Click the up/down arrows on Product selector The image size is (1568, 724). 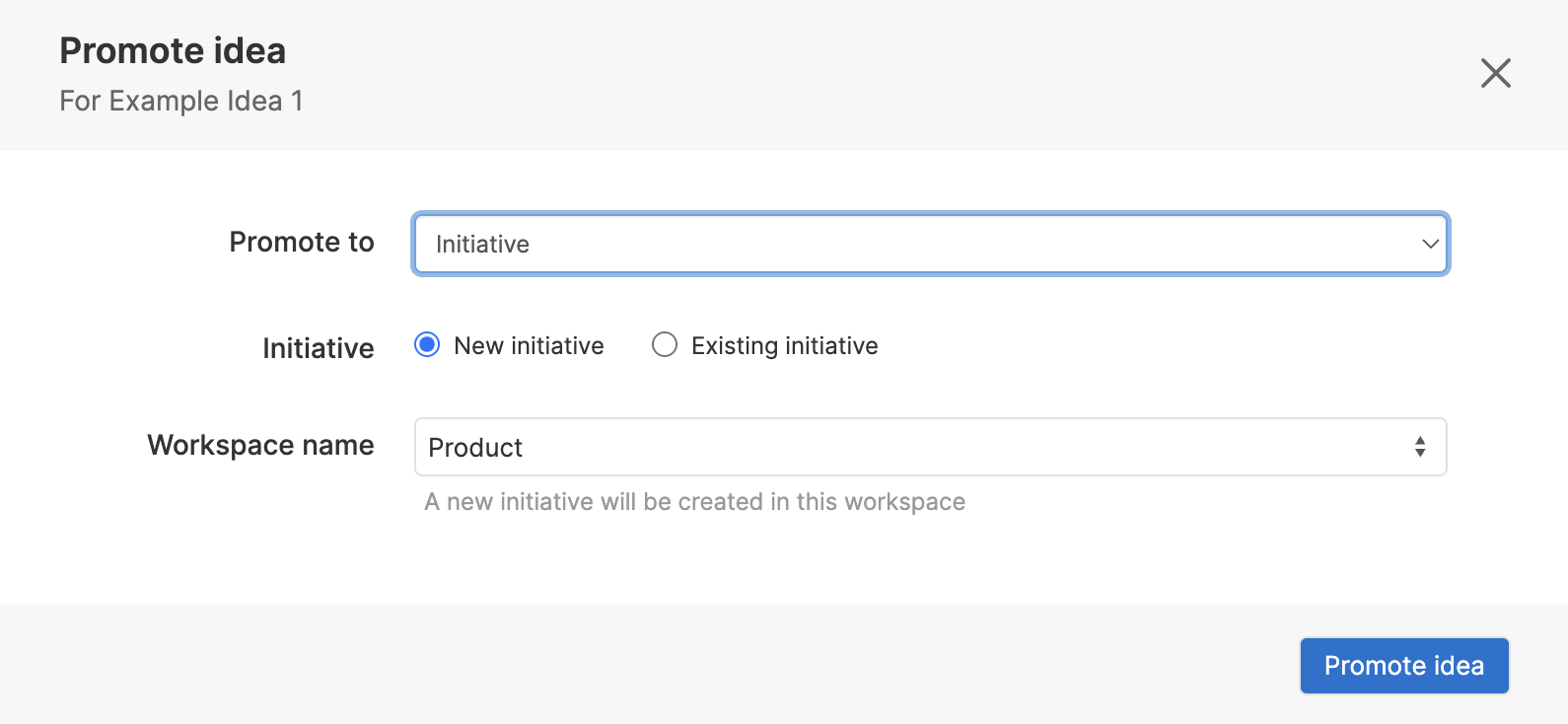click(1419, 447)
